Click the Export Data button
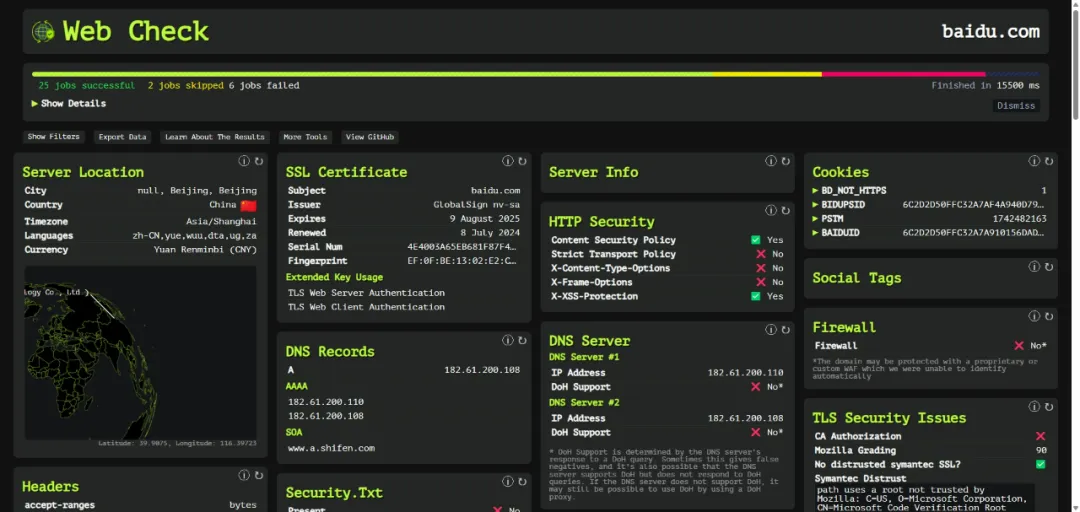The width and height of the screenshot is (1080, 512). coord(122,137)
